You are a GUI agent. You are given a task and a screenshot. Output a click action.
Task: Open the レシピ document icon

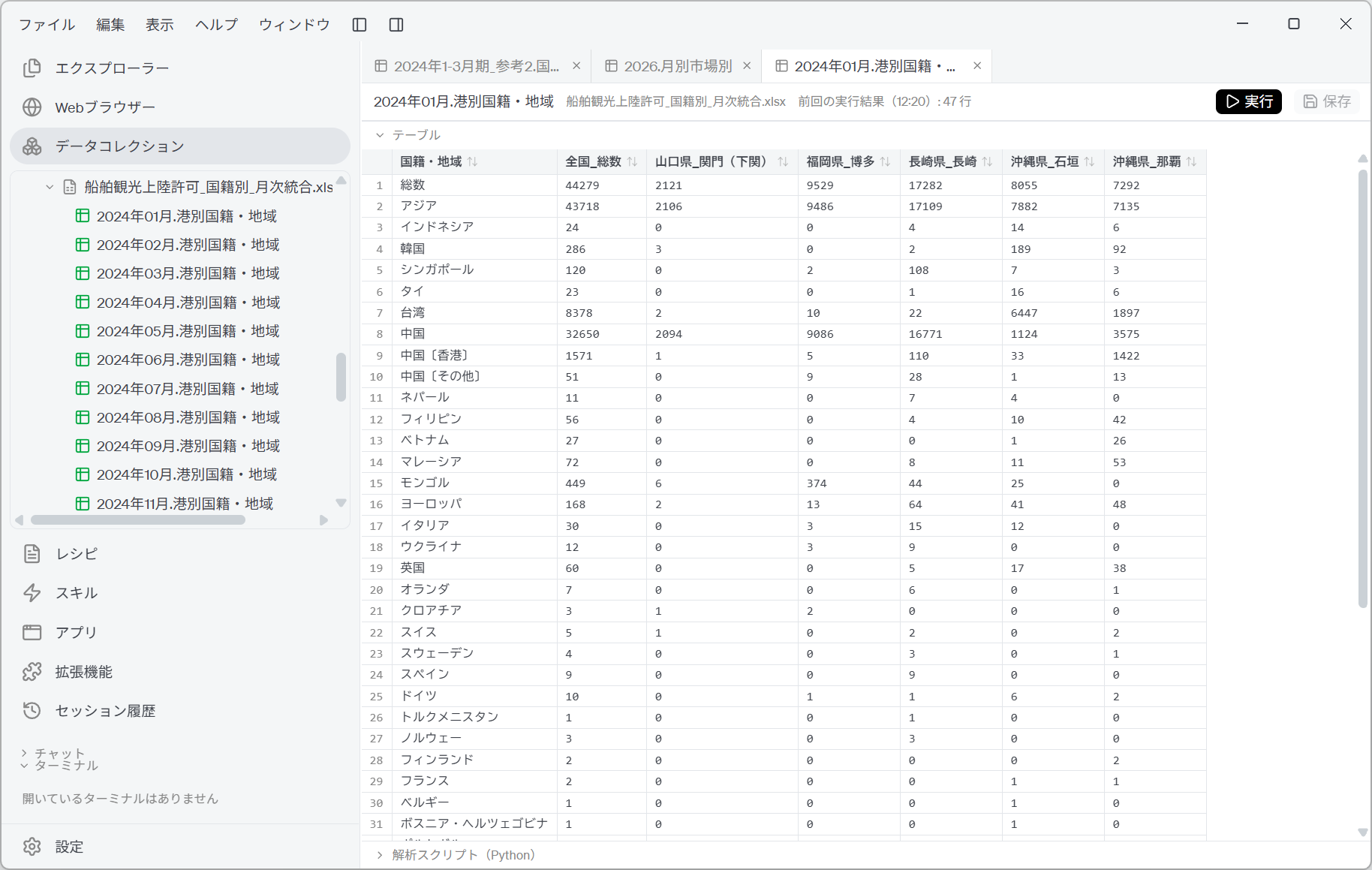(32, 554)
